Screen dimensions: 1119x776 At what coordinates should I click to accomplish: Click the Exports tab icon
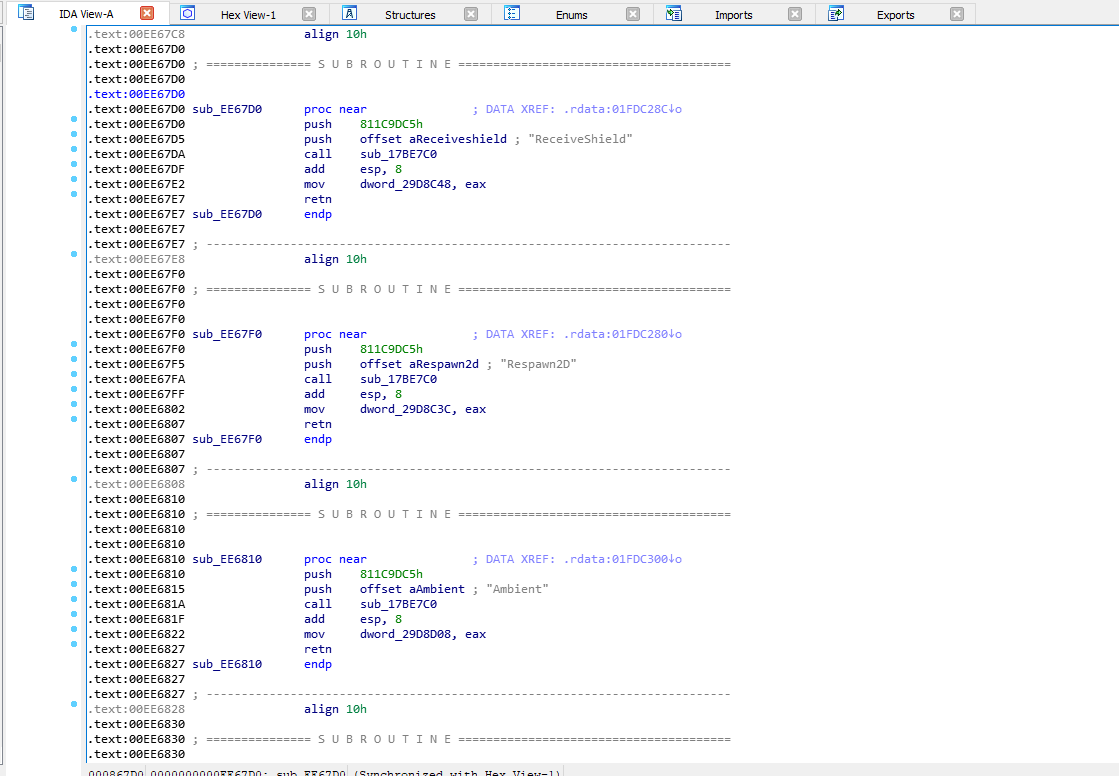(836, 13)
